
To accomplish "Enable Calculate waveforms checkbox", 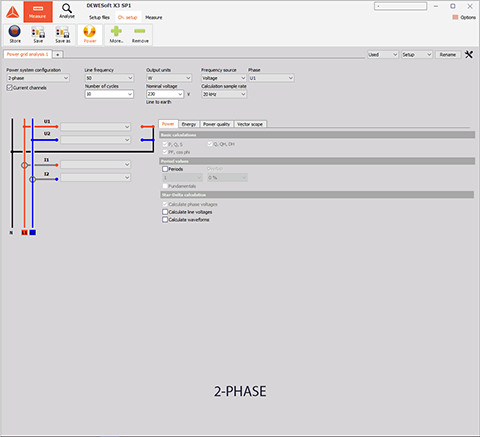I will click(165, 220).
